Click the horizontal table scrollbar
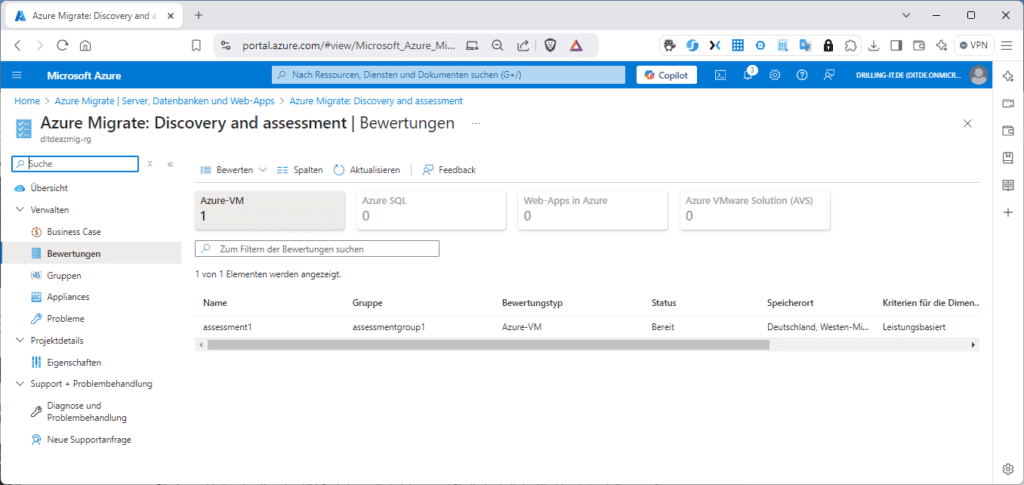This screenshot has width=1024, height=485. [488, 345]
